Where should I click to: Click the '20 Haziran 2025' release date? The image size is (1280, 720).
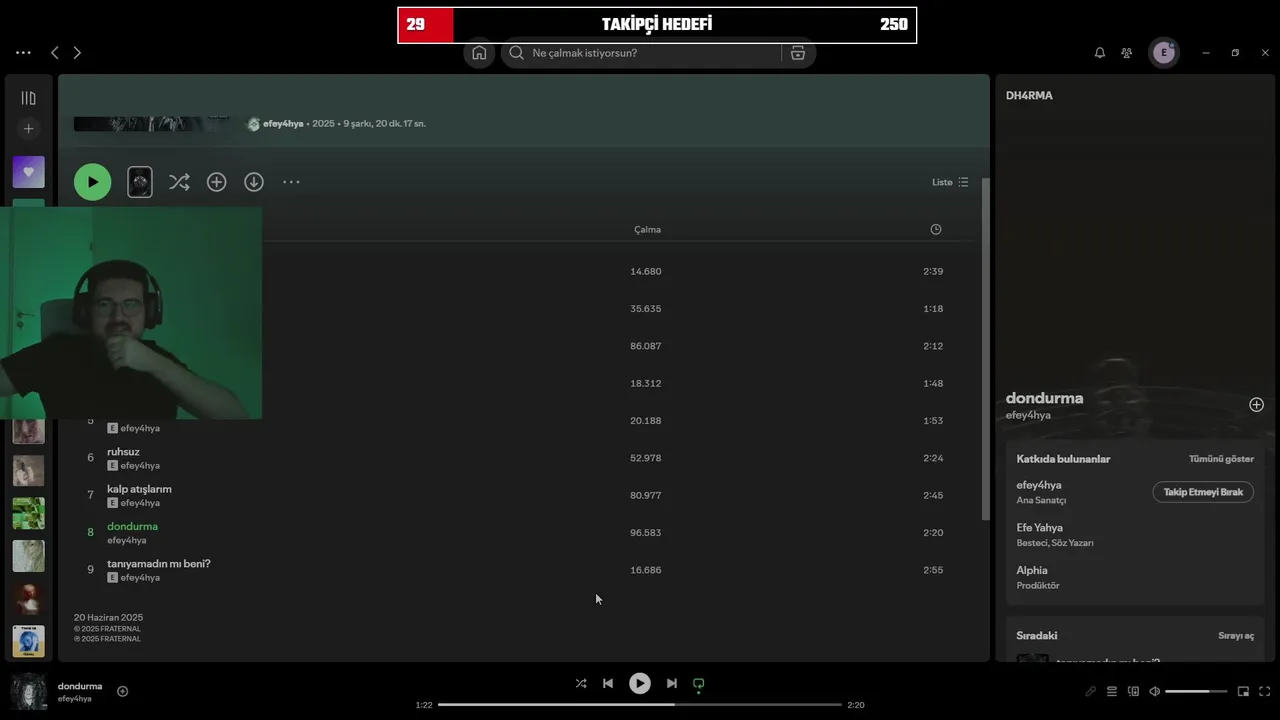(108, 618)
